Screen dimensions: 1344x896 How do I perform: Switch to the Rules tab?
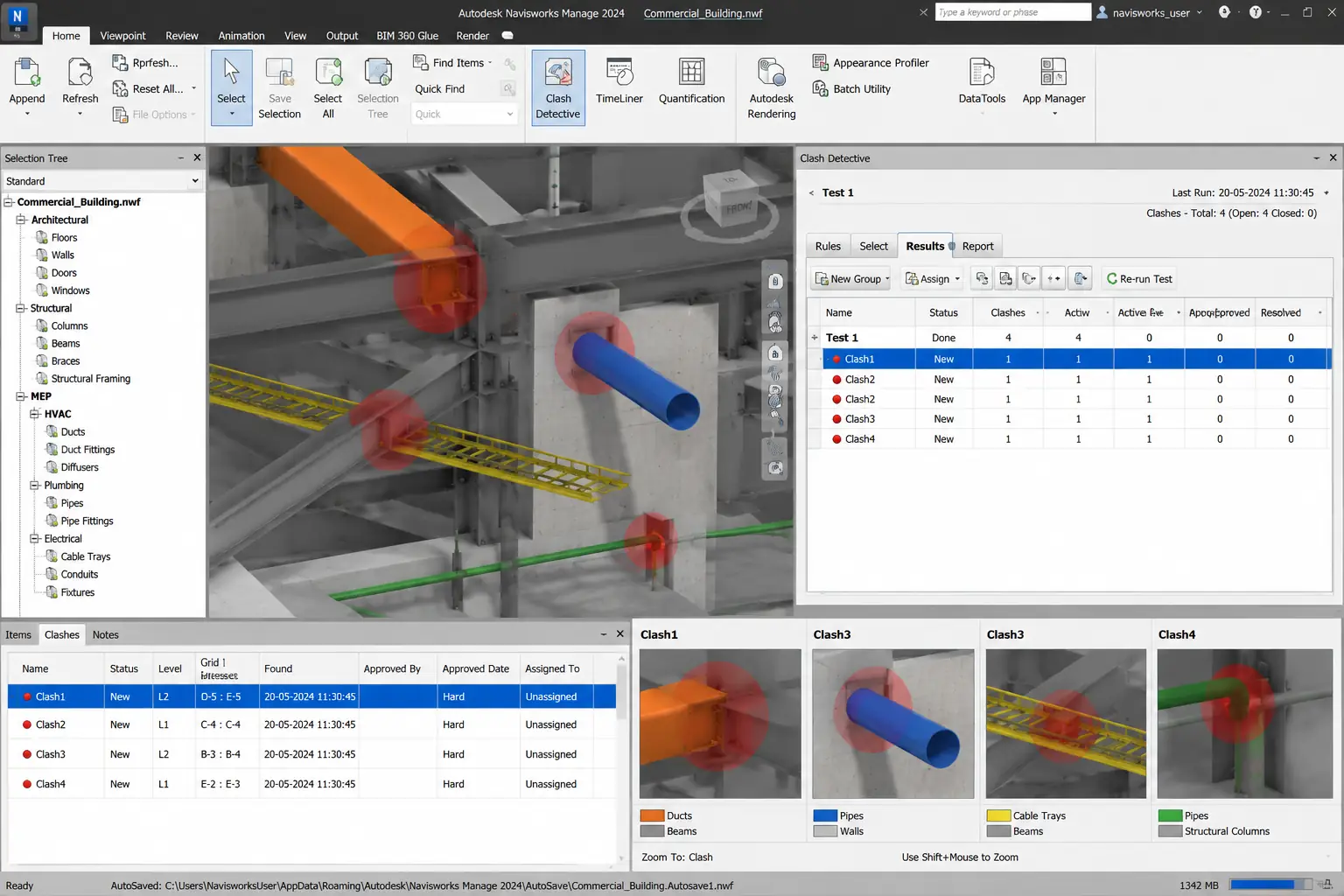pyautogui.click(x=828, y=246)
